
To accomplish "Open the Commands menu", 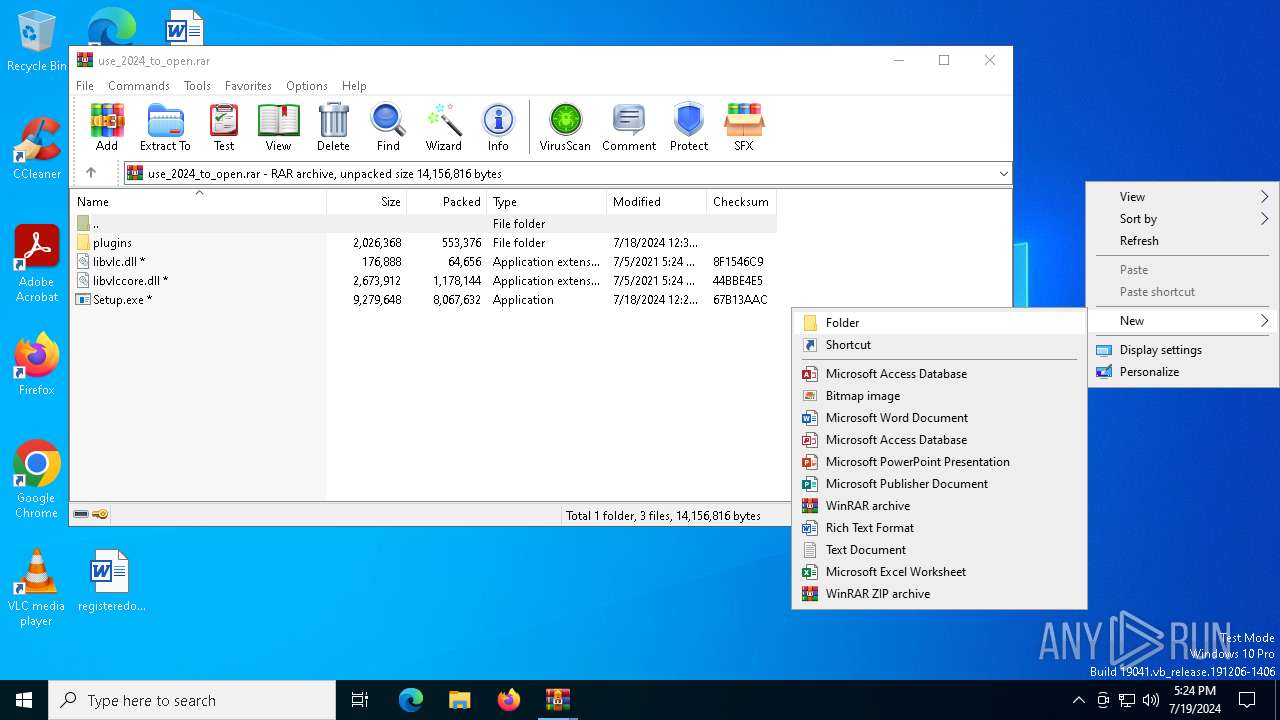I will (138, 86).
